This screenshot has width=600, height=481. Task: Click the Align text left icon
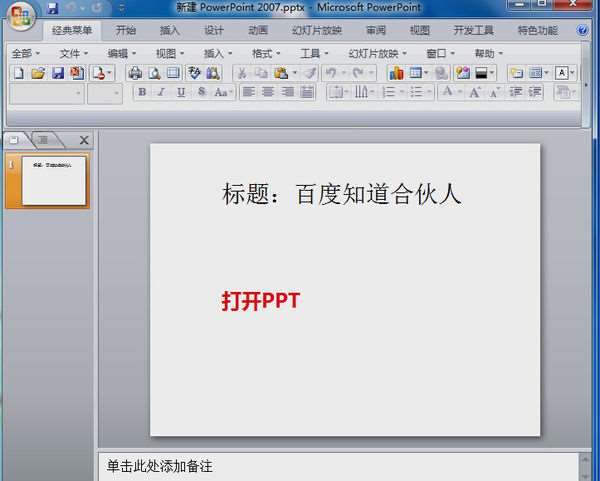click(249, 92)
